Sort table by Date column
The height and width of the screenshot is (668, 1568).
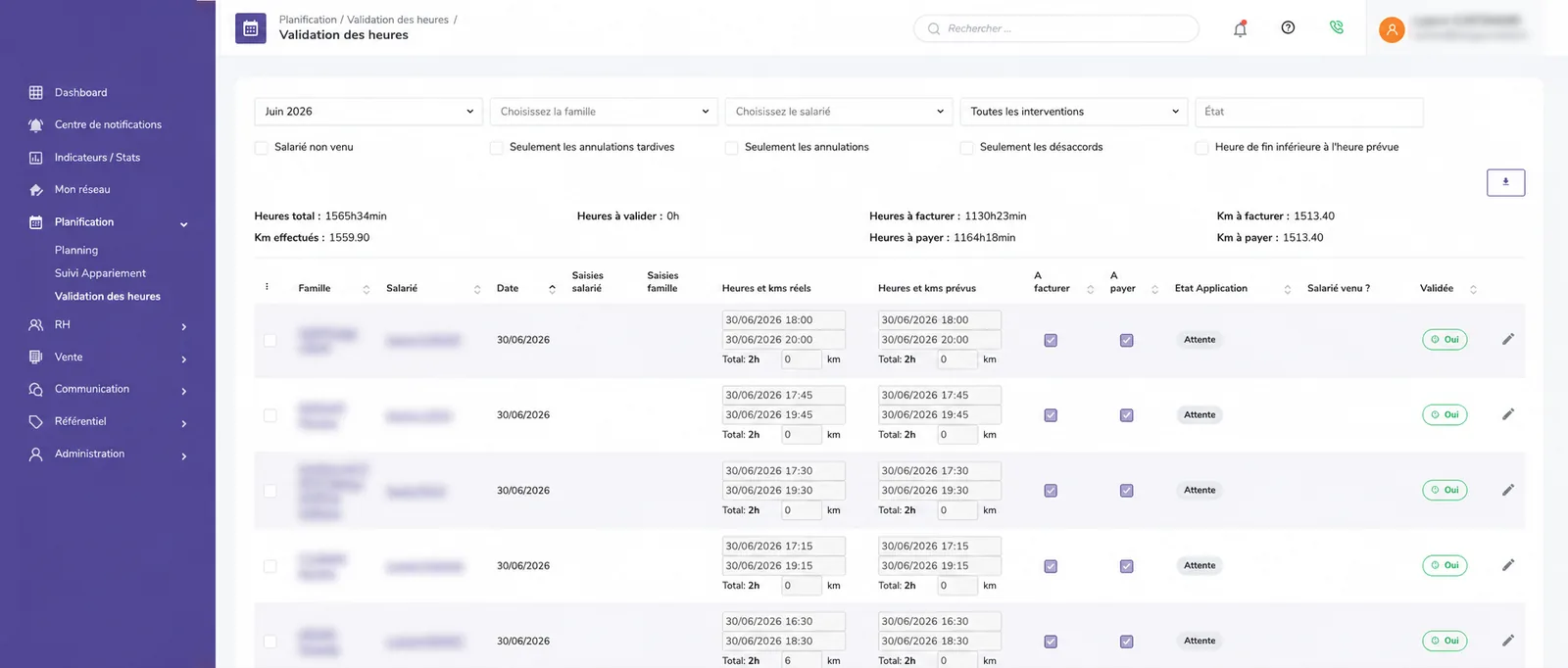(x=552, y=289)
